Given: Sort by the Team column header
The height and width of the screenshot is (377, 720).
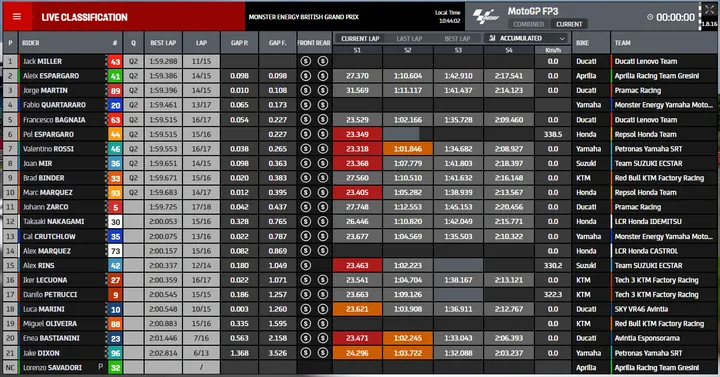Looking at the screenshot, I should [x=622, y=43].
